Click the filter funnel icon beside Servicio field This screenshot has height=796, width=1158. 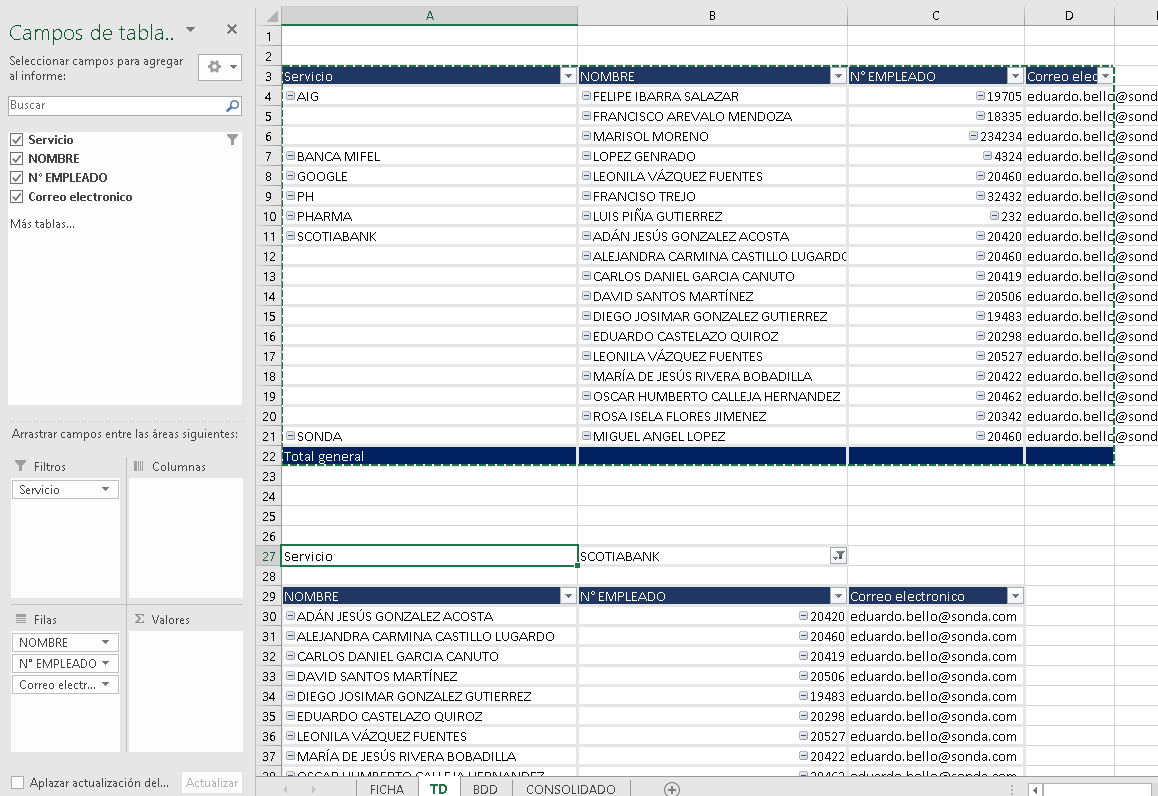pos(232,140)
